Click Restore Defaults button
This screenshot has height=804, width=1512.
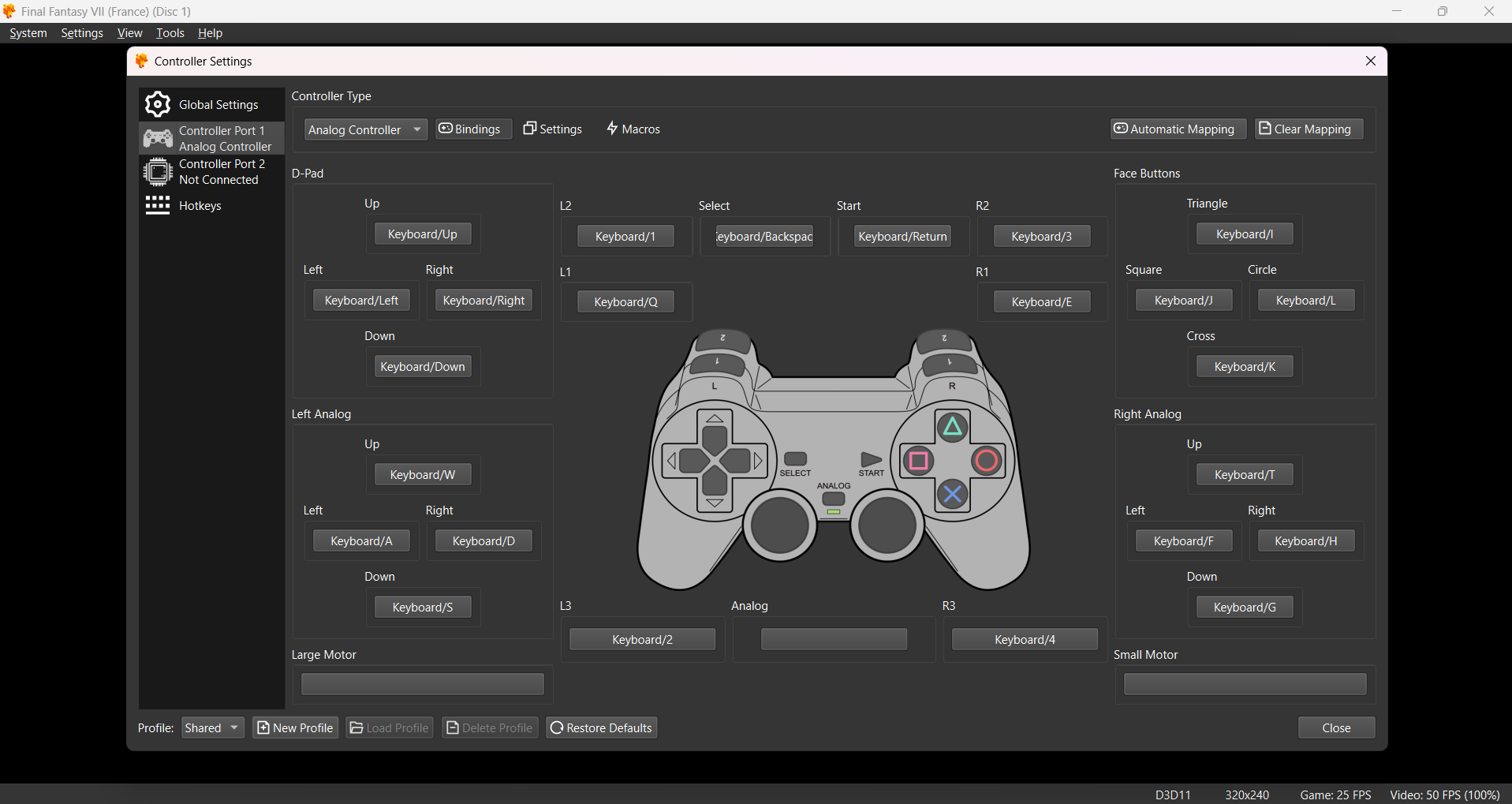601,727
